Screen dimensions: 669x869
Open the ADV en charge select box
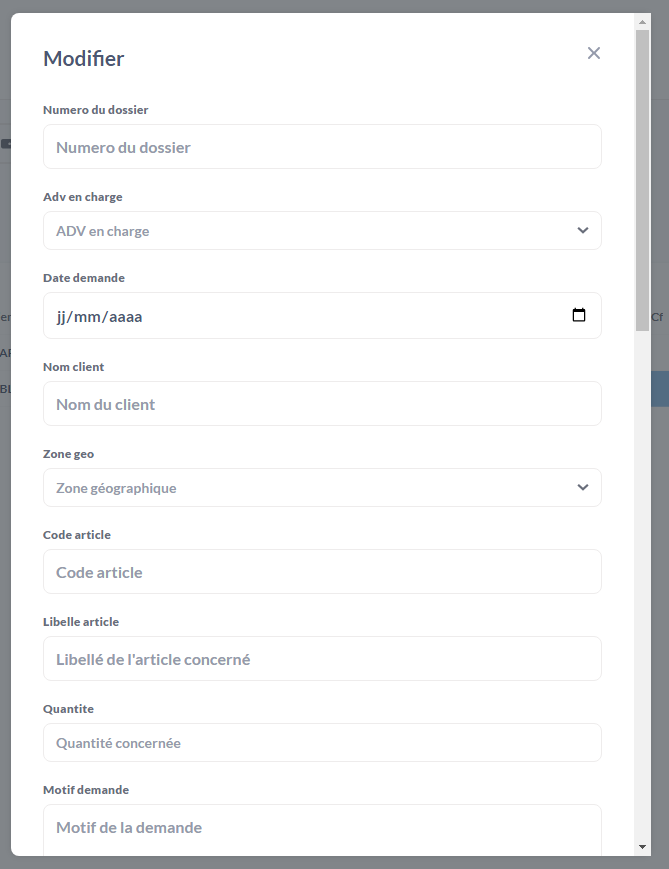coord(322,231)
